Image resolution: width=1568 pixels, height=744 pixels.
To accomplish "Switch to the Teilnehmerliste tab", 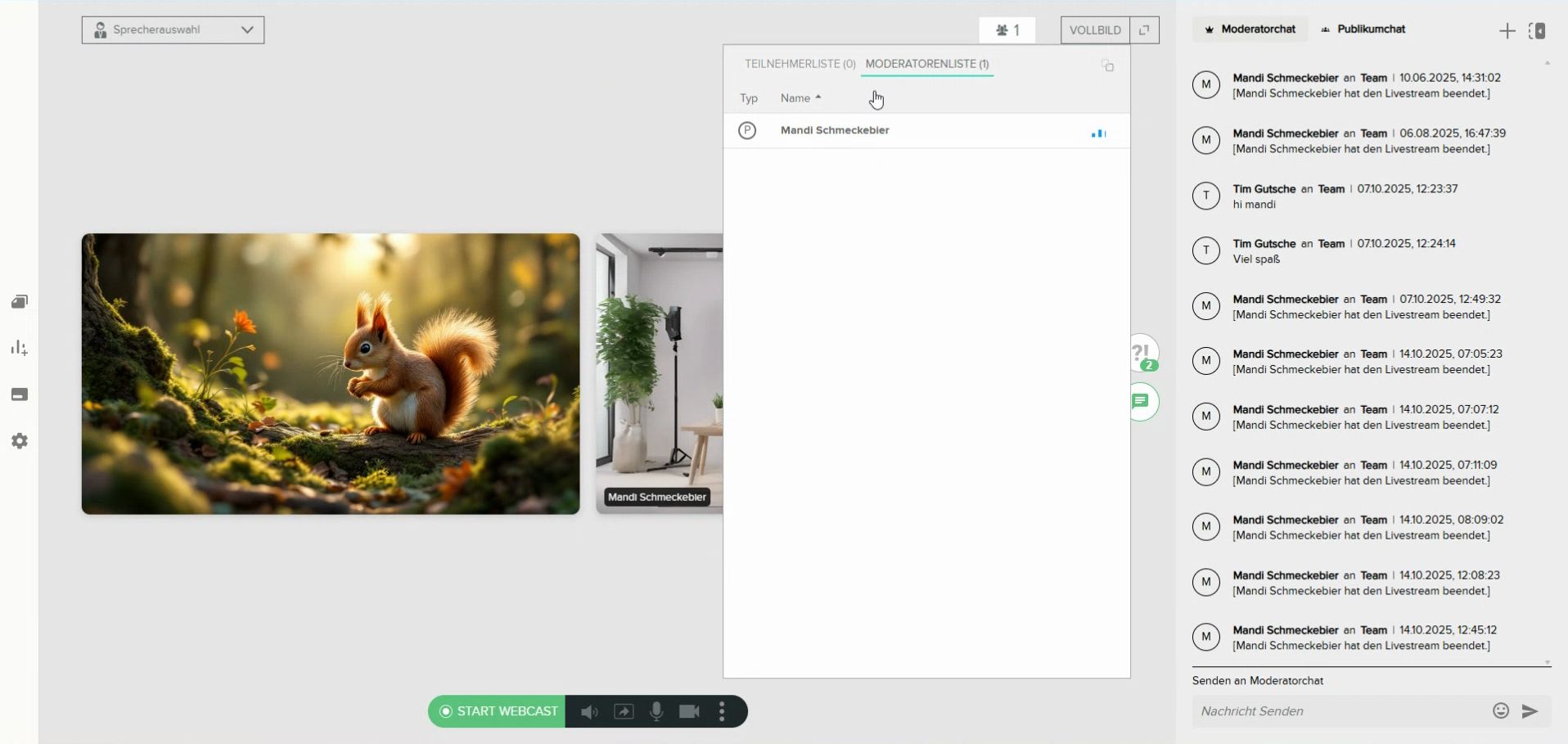I will tap(799, 64).
